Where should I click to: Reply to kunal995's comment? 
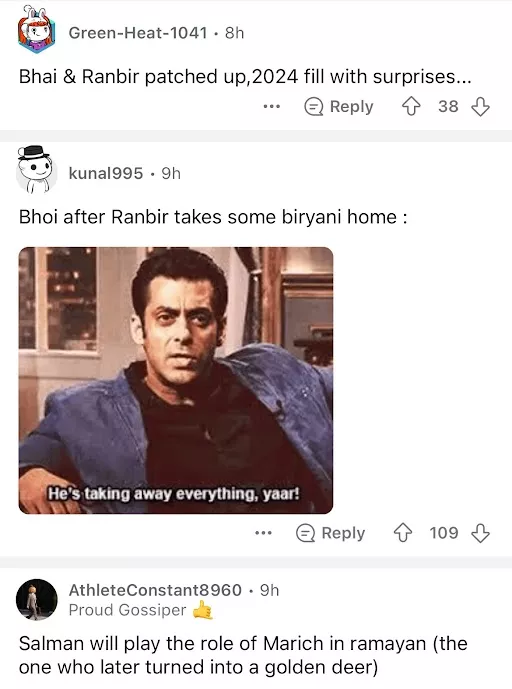pyautogui.click(x=330, y=533)
